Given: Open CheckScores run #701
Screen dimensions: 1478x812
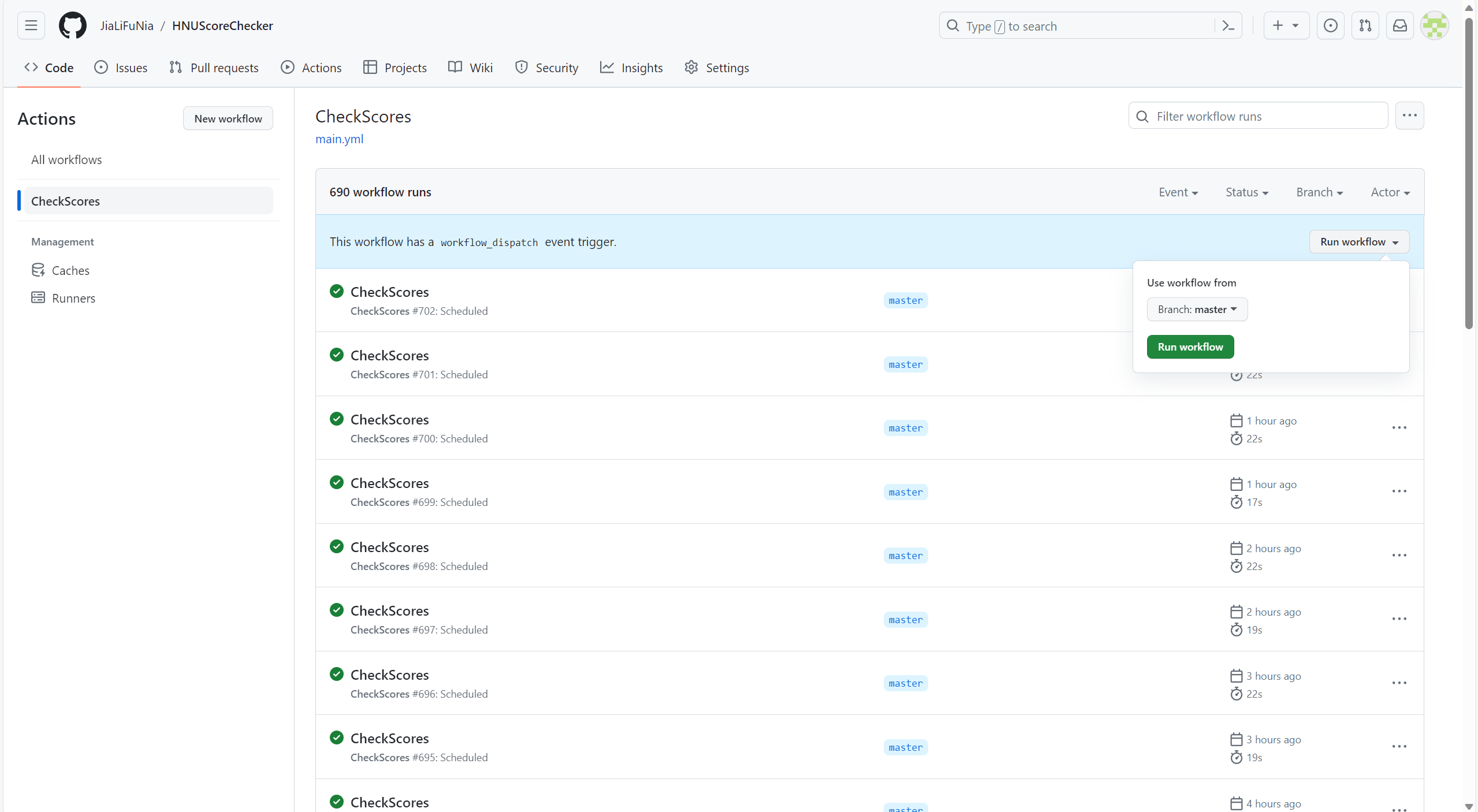Looking at the screenshot, I should [x=389, y=355].
